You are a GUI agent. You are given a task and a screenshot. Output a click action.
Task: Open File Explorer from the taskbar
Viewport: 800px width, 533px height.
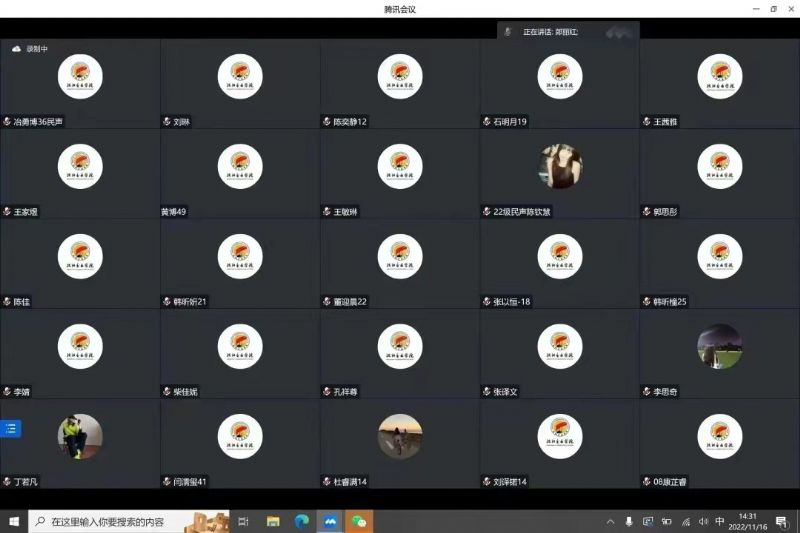273,522
